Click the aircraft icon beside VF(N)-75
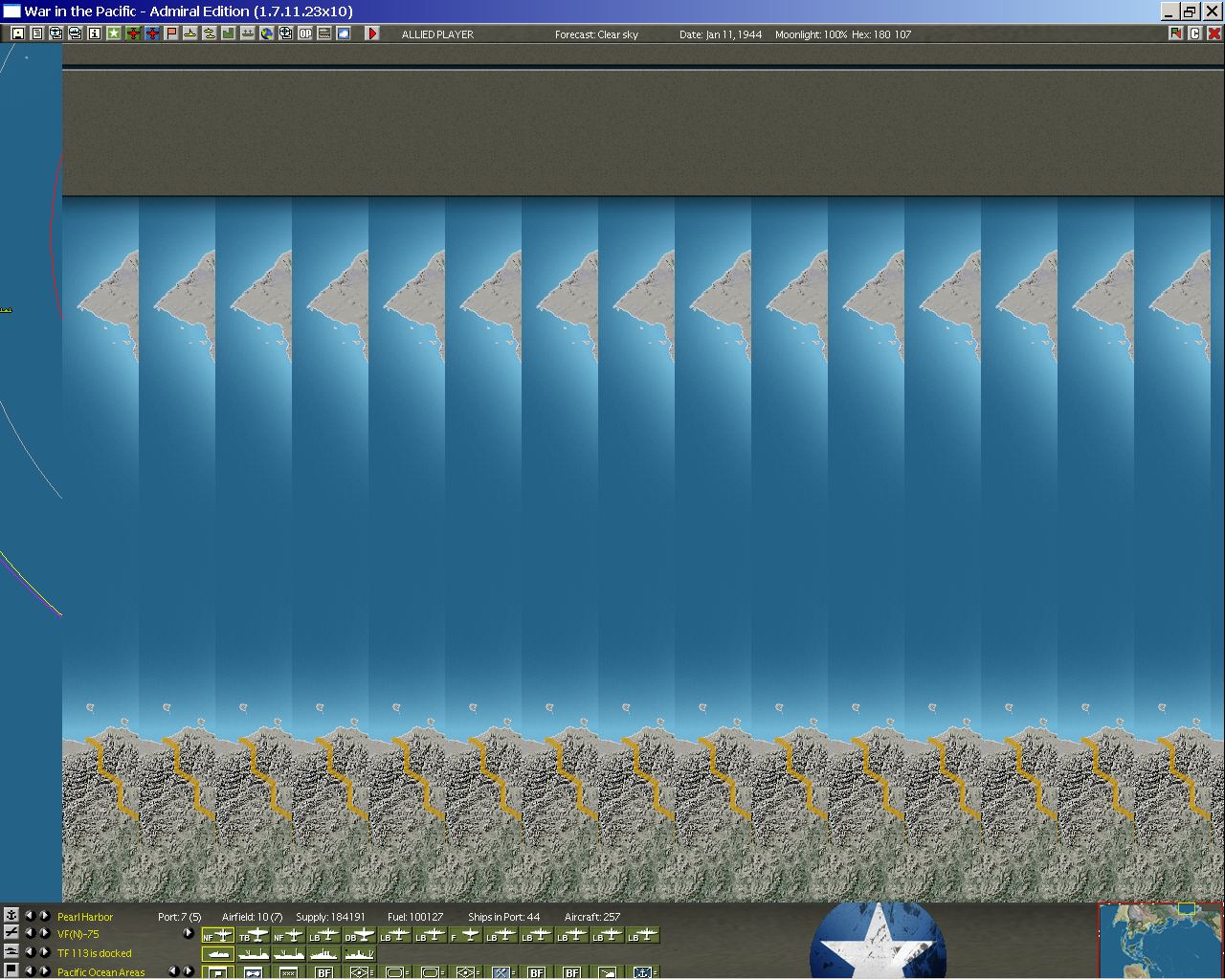The image size is (1225, 980). click(11, 933)
